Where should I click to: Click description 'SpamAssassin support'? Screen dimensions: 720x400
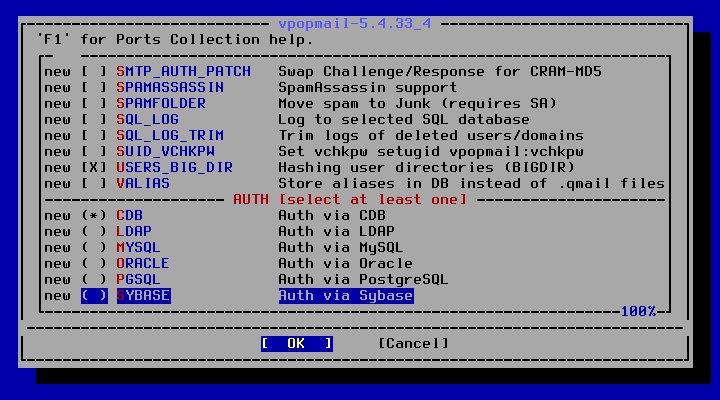[368, 88]
